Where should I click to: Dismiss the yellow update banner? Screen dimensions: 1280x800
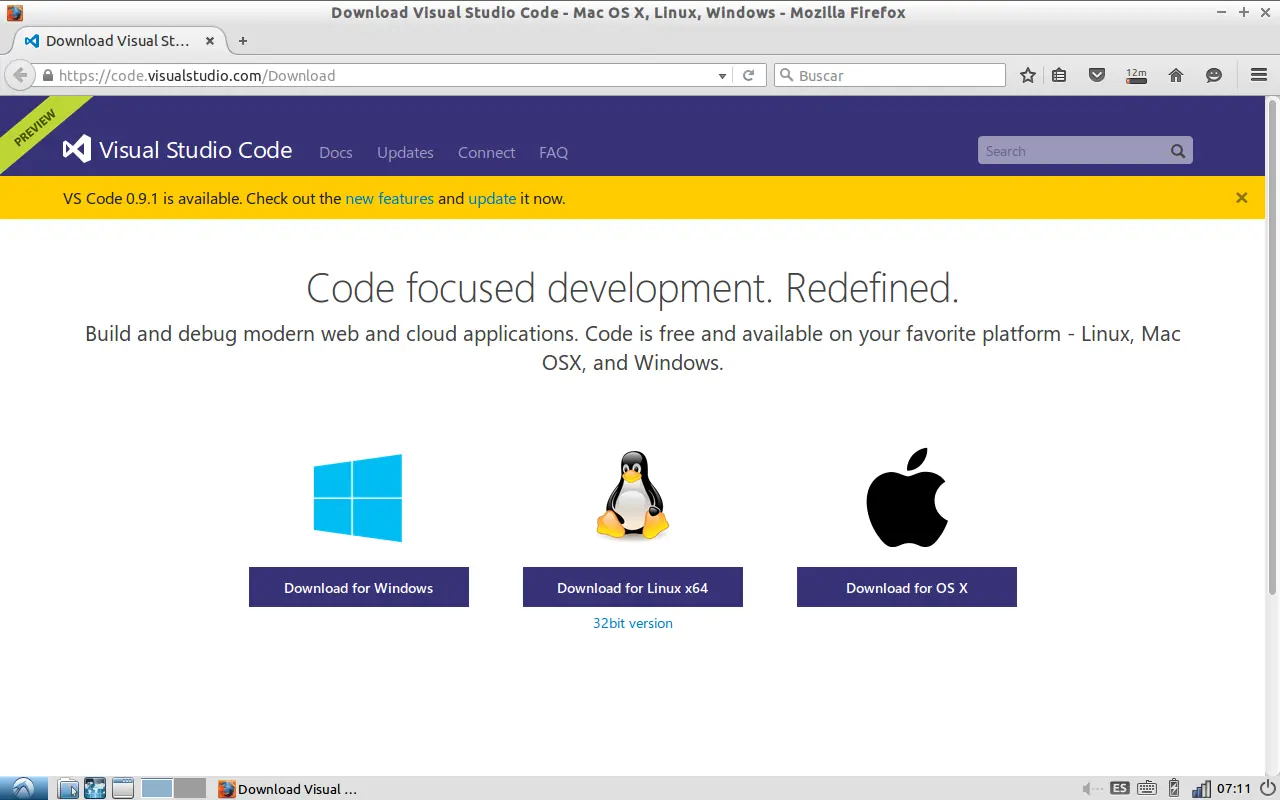(1241, 198)
